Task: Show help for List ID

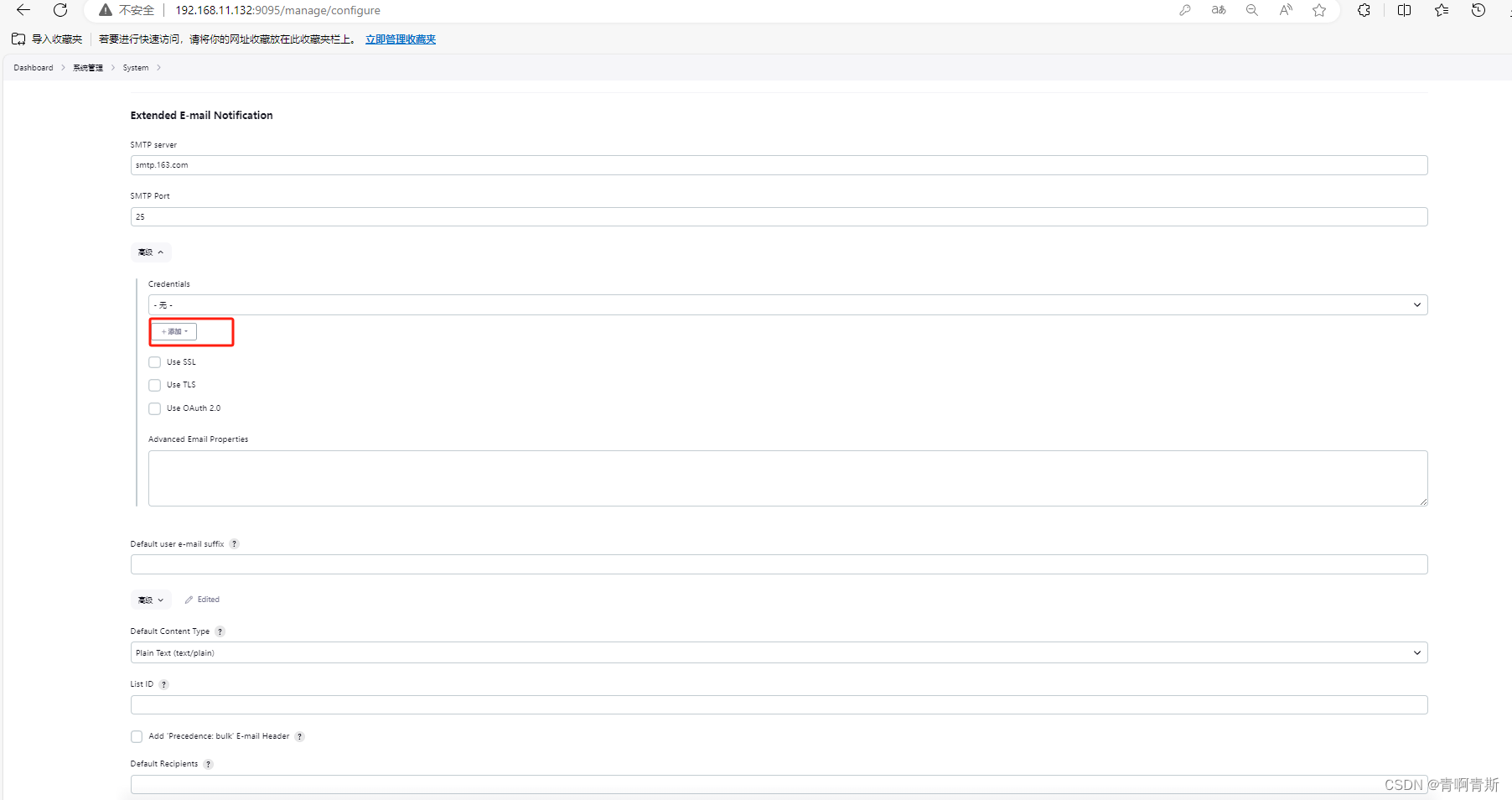Action: (x=164, y=684)
